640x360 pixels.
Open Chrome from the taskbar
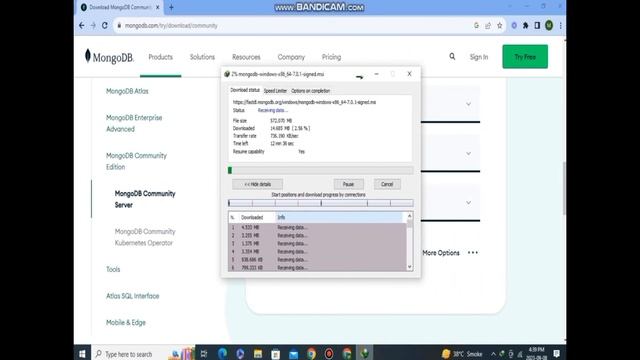coord(311,353)
